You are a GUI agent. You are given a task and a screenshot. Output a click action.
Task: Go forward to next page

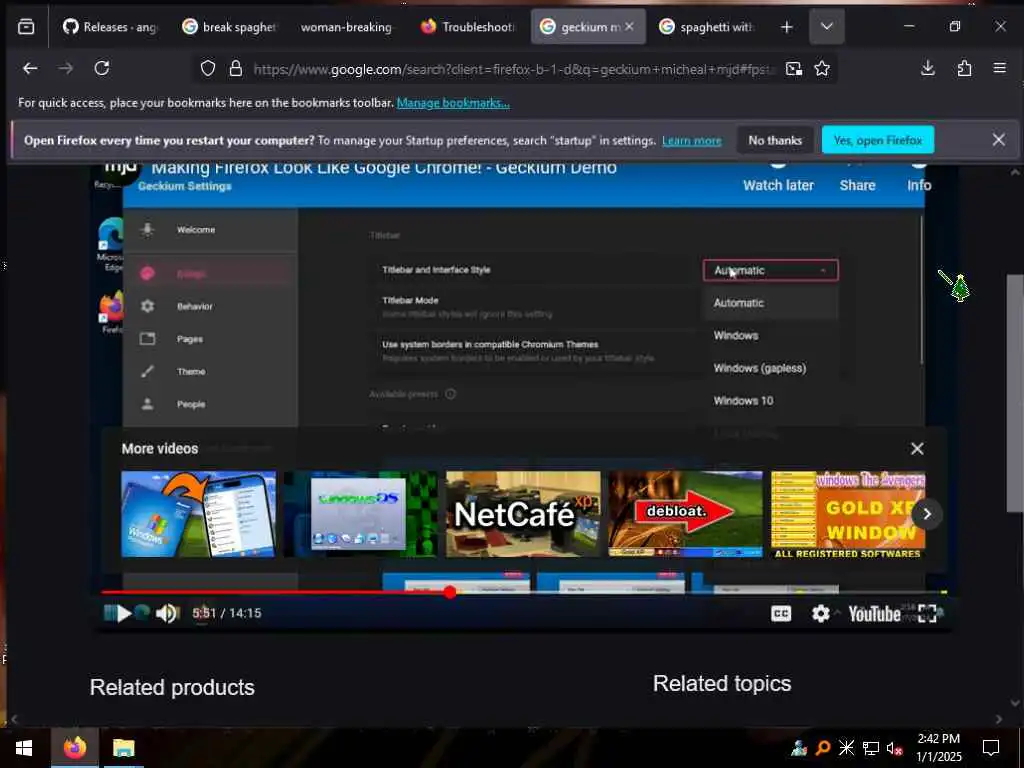coord(66,69)
